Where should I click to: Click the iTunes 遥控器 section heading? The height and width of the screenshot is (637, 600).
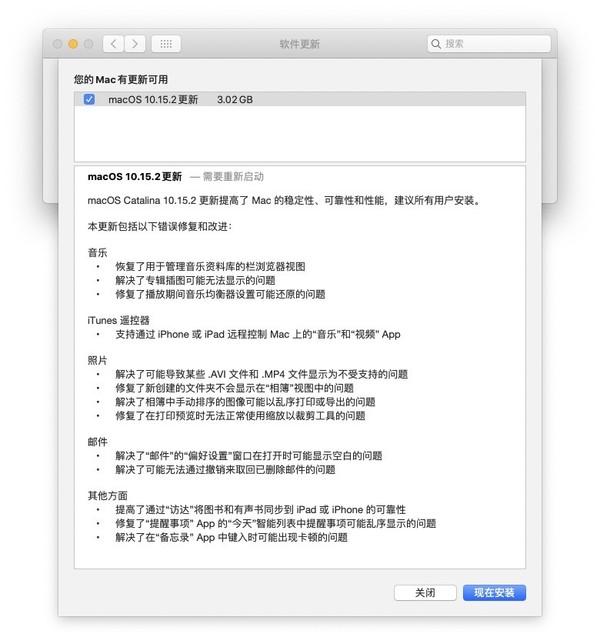coord(118,320)
